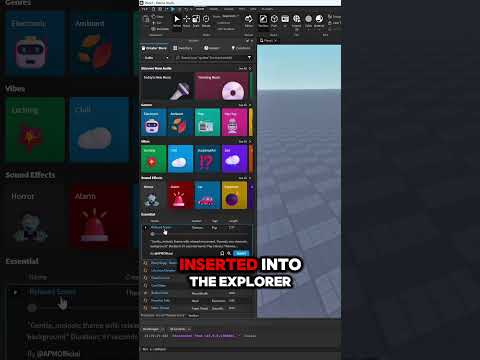Screen dimensions: 480x360
Task: Click See All next to Genres
Action: coord(243,105)
